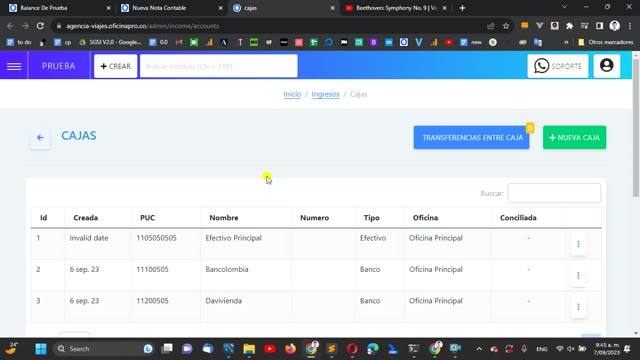The image size is (640, 360).
Task: Open actions menu for Davivienda row
Action: tap(578, 307)
